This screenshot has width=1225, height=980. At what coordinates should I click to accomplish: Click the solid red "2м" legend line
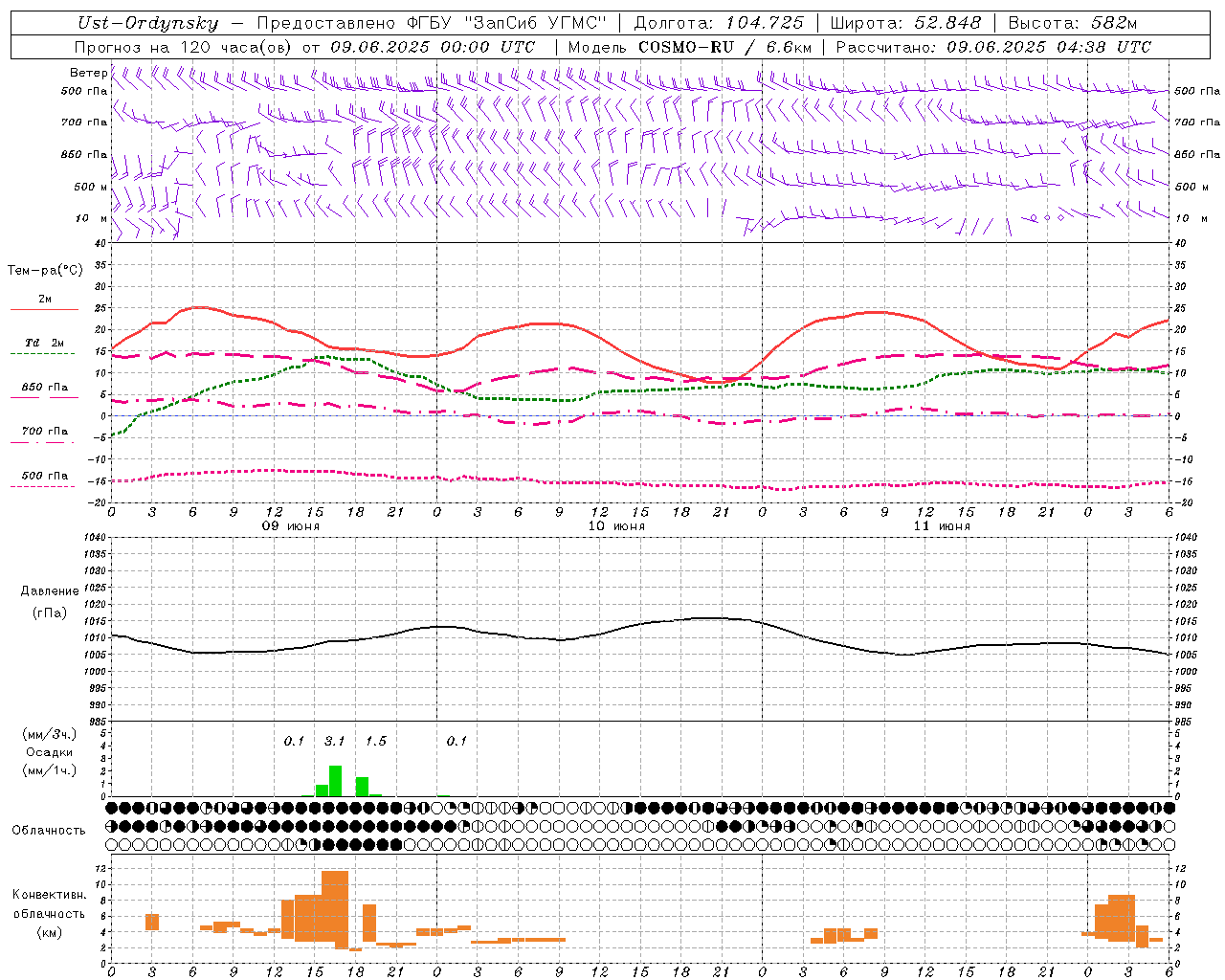(x=44, y=309)
